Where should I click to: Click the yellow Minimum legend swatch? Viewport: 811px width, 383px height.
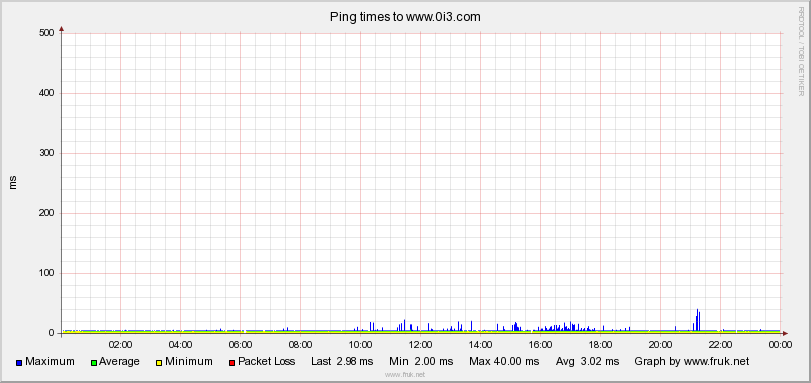[x=159, y=363]
